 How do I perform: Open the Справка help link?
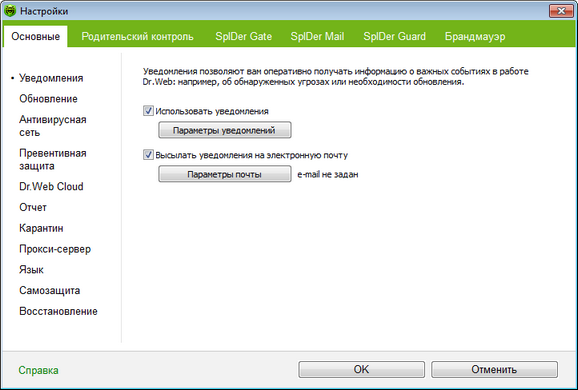(38, 370)
